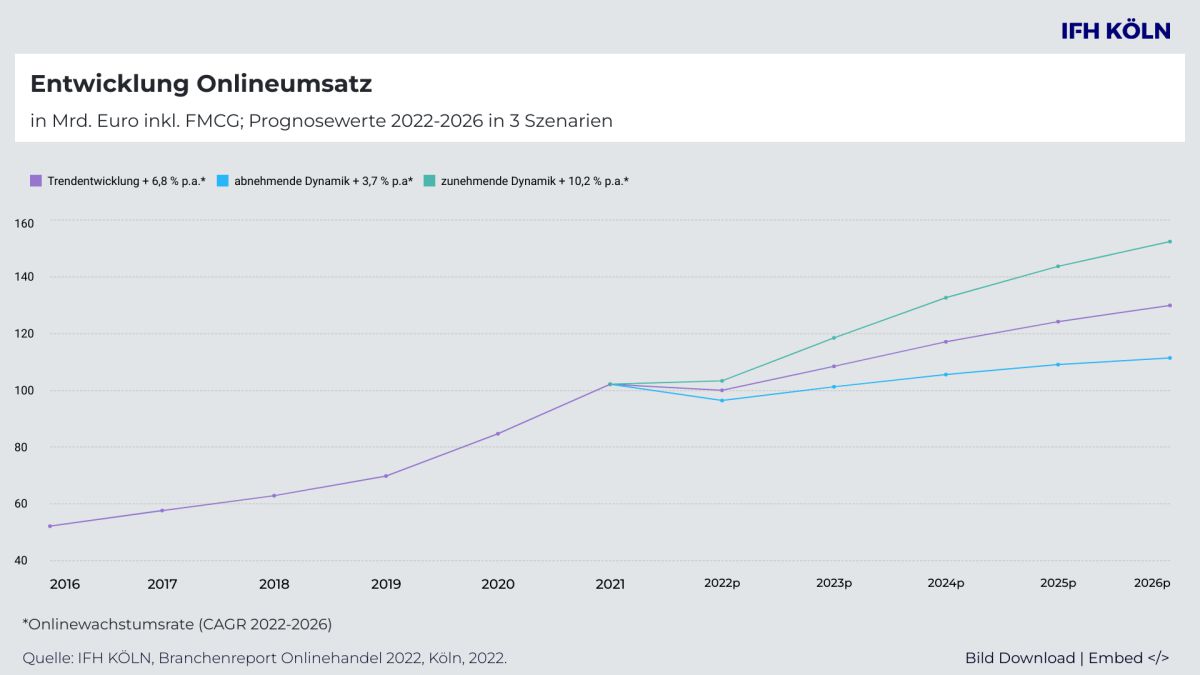Click the teal line's 2024p data point
This screenshot has width=1200, height=675.
pos(946,297)
